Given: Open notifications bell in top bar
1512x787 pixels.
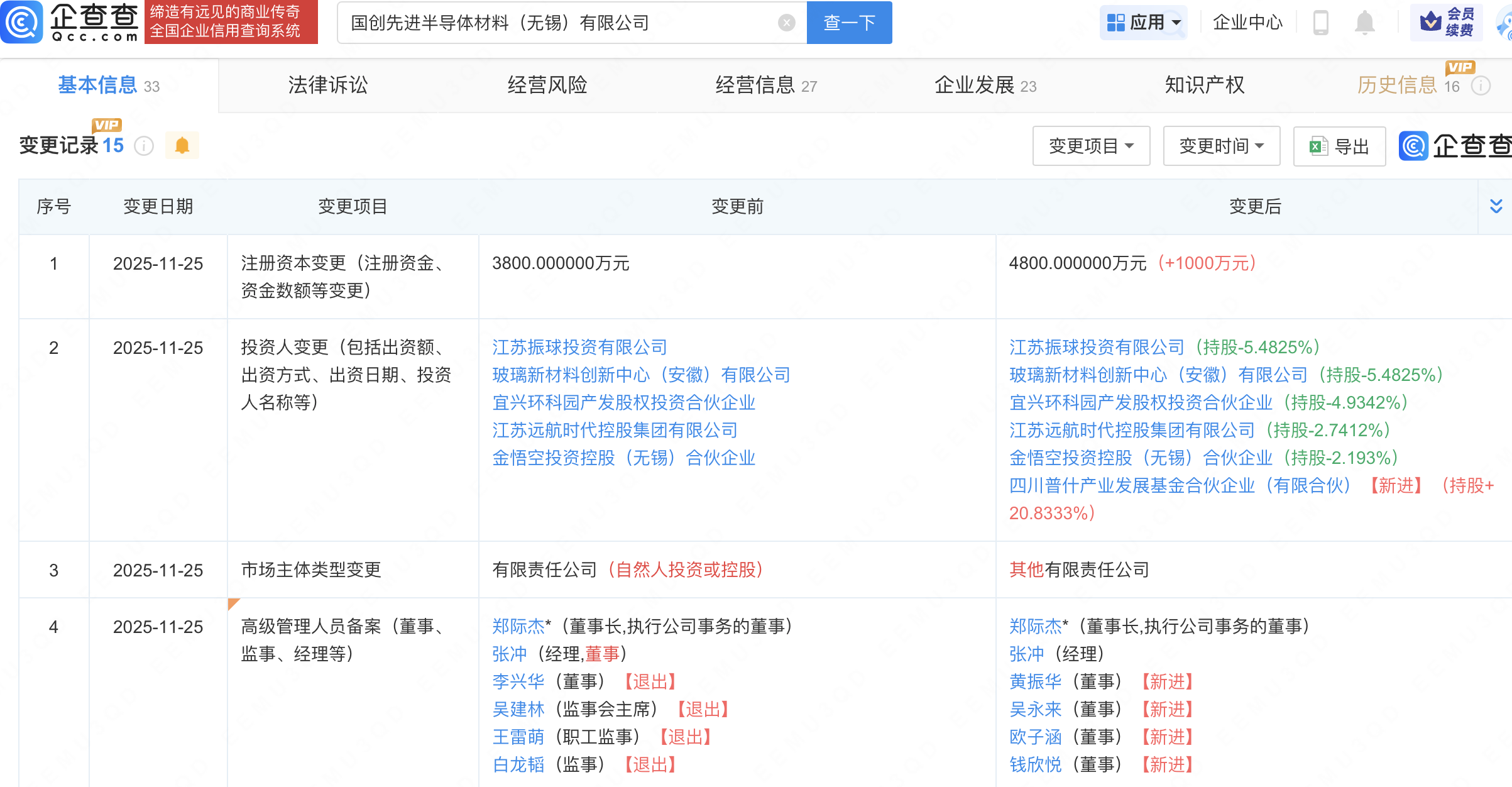Looking at the screenshot, I should (x=1364, y=23).
